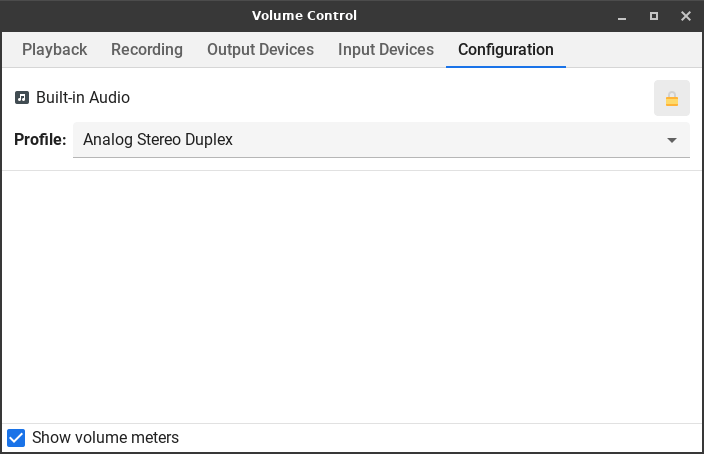Go to the Output Devices tab

pyautogui.click(x=260, y=49)
